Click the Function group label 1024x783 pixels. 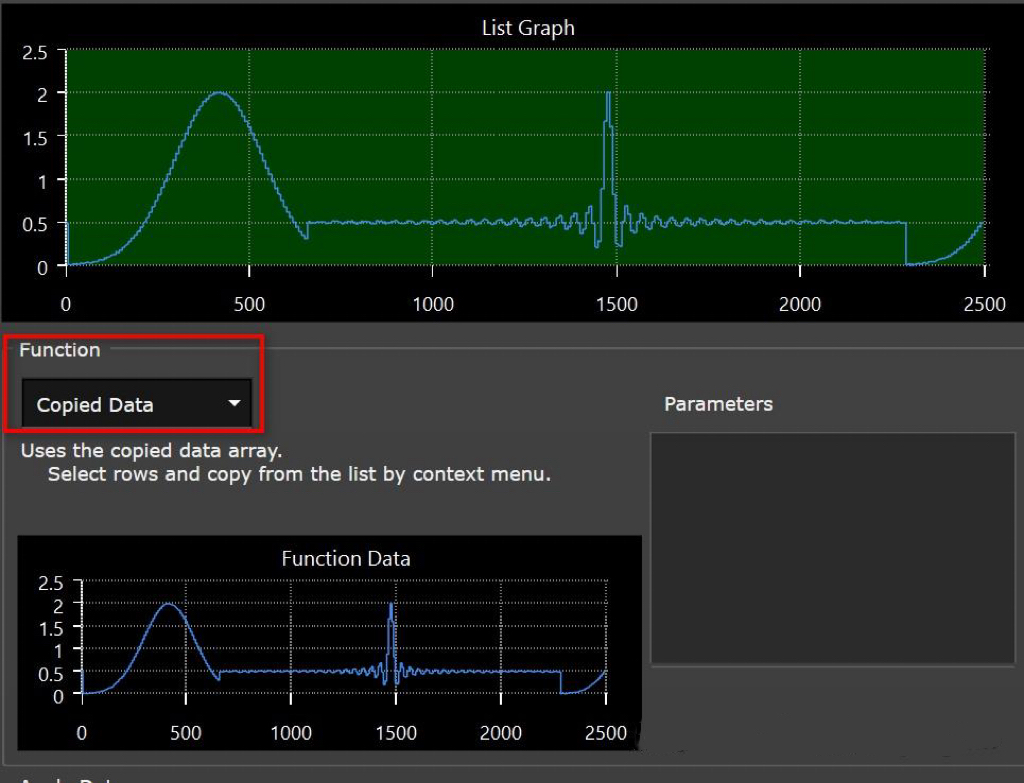[60, 350]
